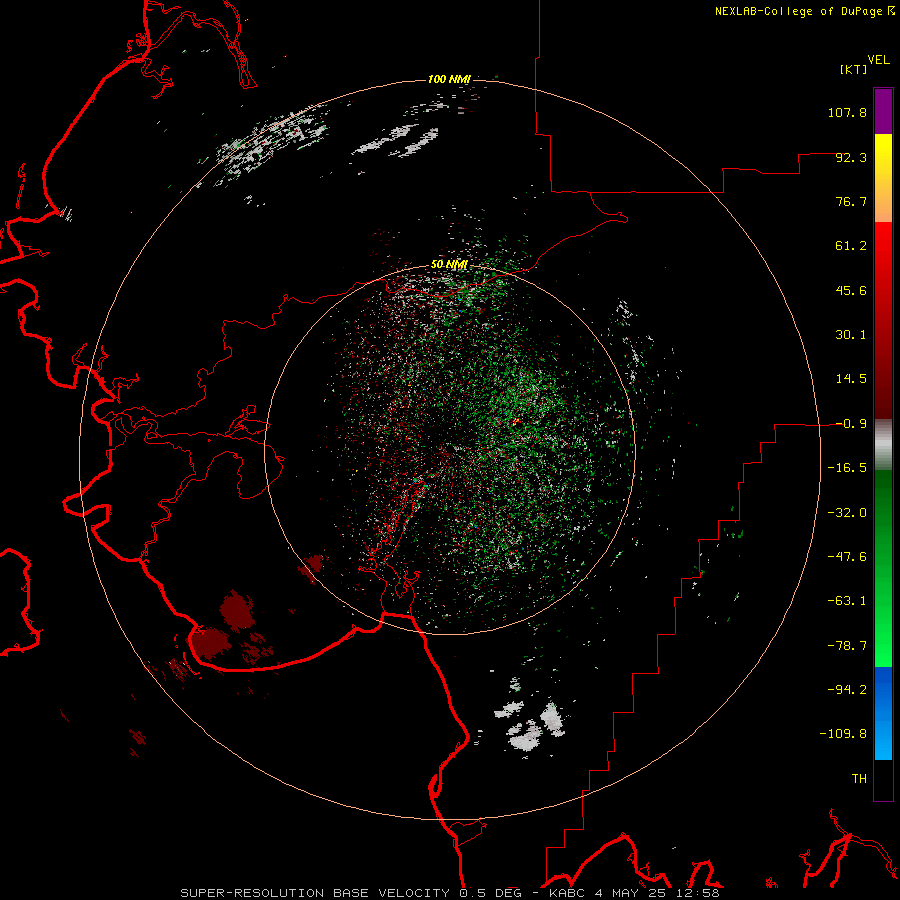Click the 45.6 scale label
The height and width of the screenshot is (900, 900).
tap(851, 290)
